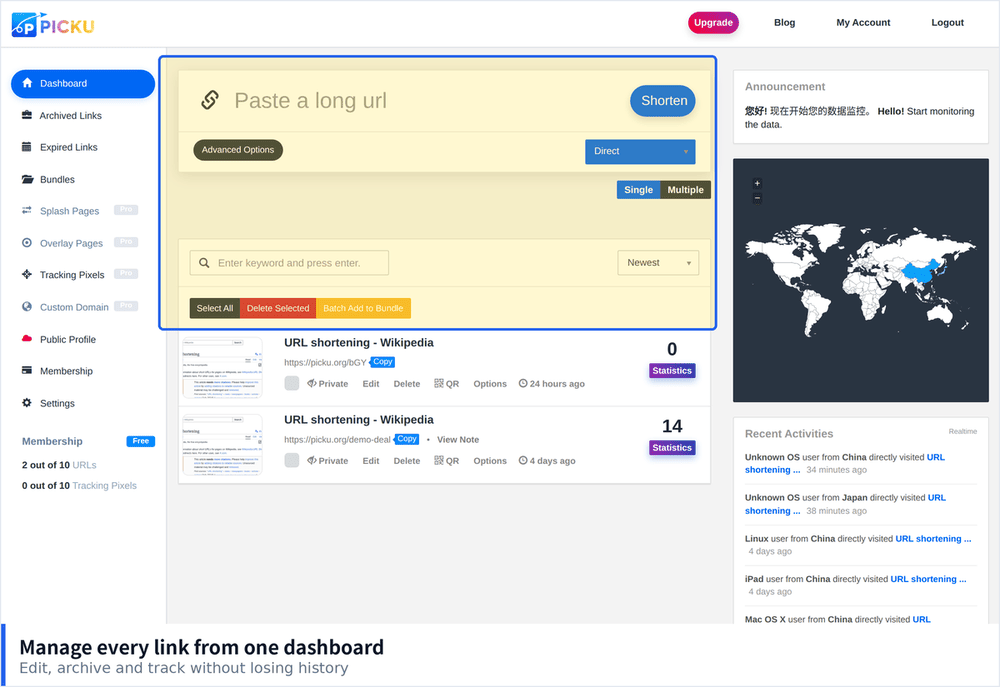
Task: Open My Account menu
Action: [863, 22]
